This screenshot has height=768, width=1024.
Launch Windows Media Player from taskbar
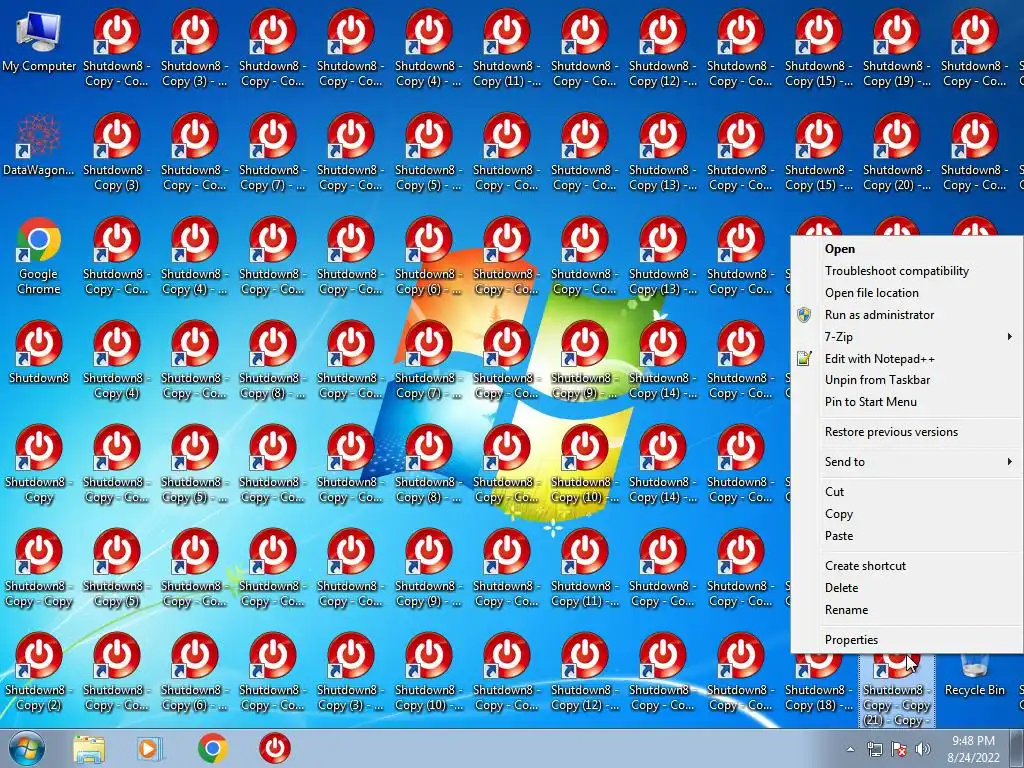[x=150, y=748]
